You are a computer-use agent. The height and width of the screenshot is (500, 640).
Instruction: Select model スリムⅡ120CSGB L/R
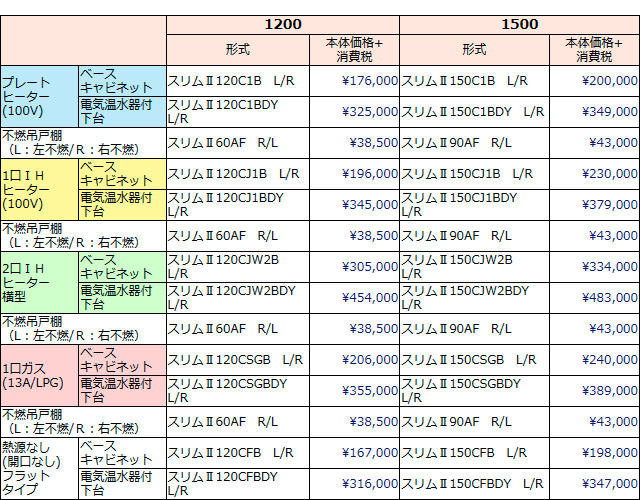tap(236, 360)
